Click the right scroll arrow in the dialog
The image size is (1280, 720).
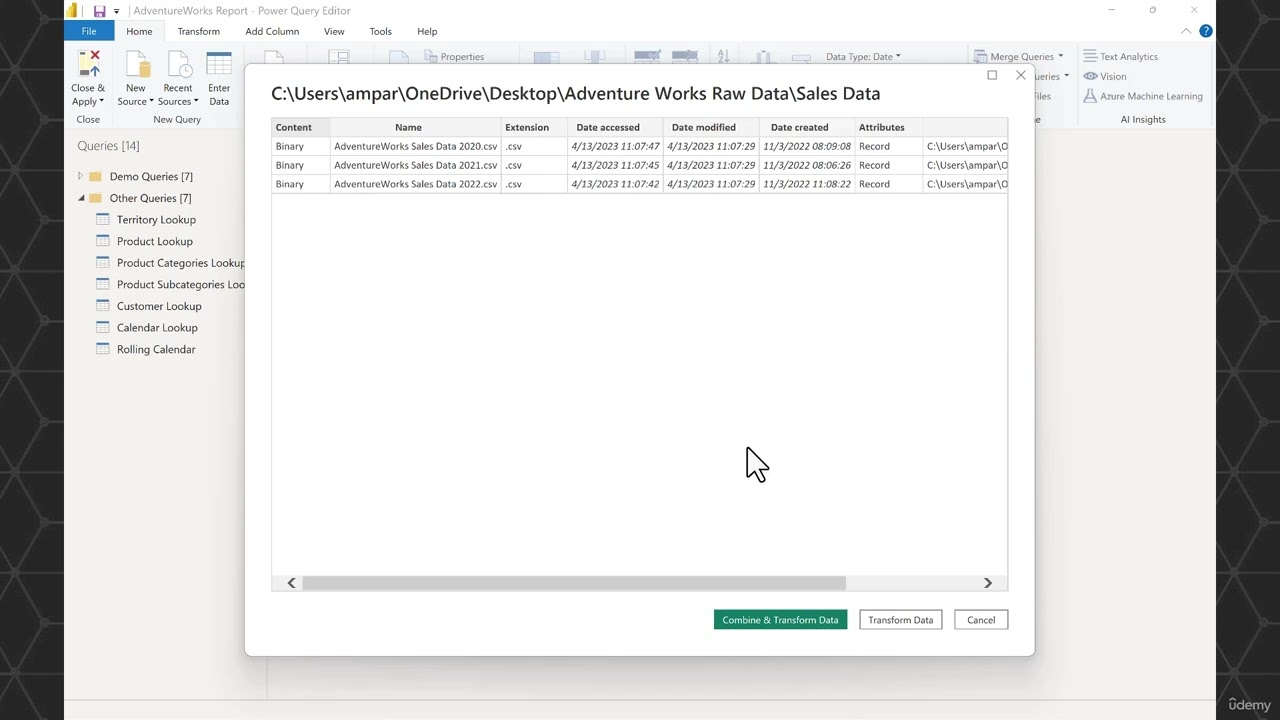click(x=987, y=583)
